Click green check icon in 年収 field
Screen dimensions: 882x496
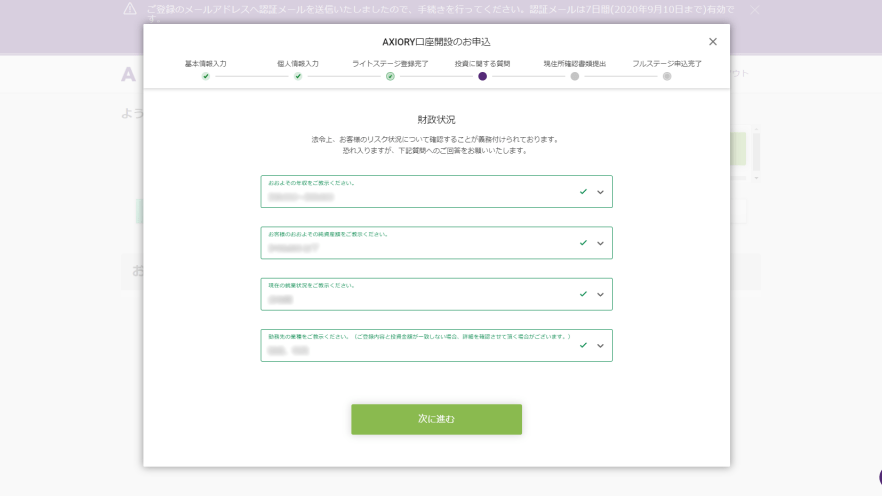tap(583, 192)
